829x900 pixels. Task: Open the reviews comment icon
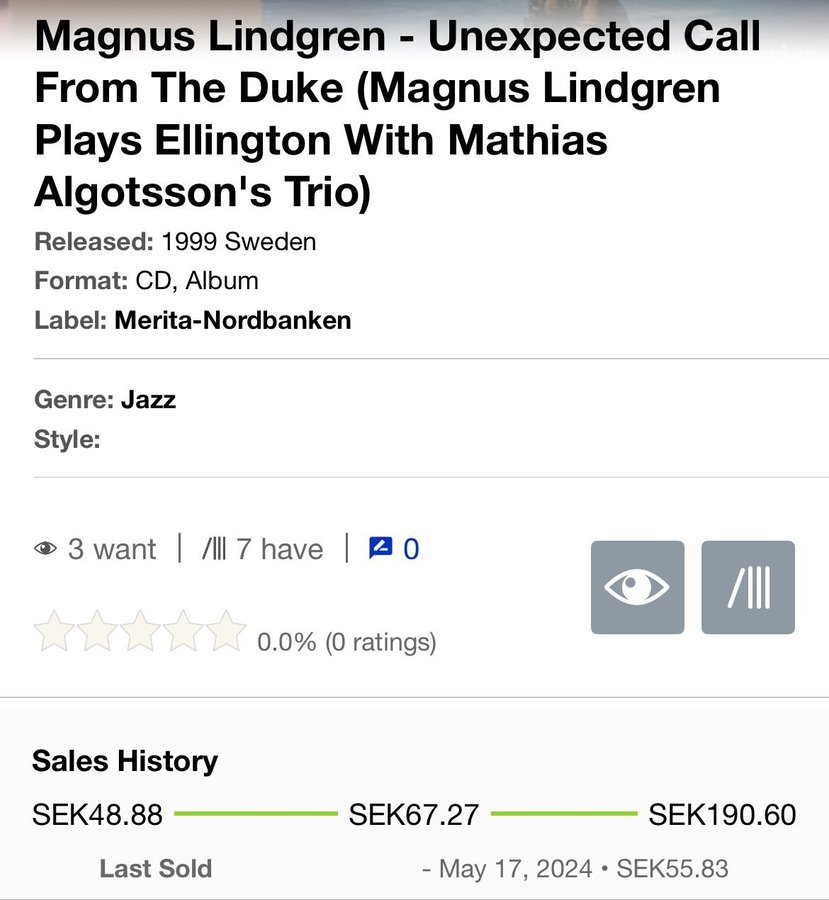[381, 548]
